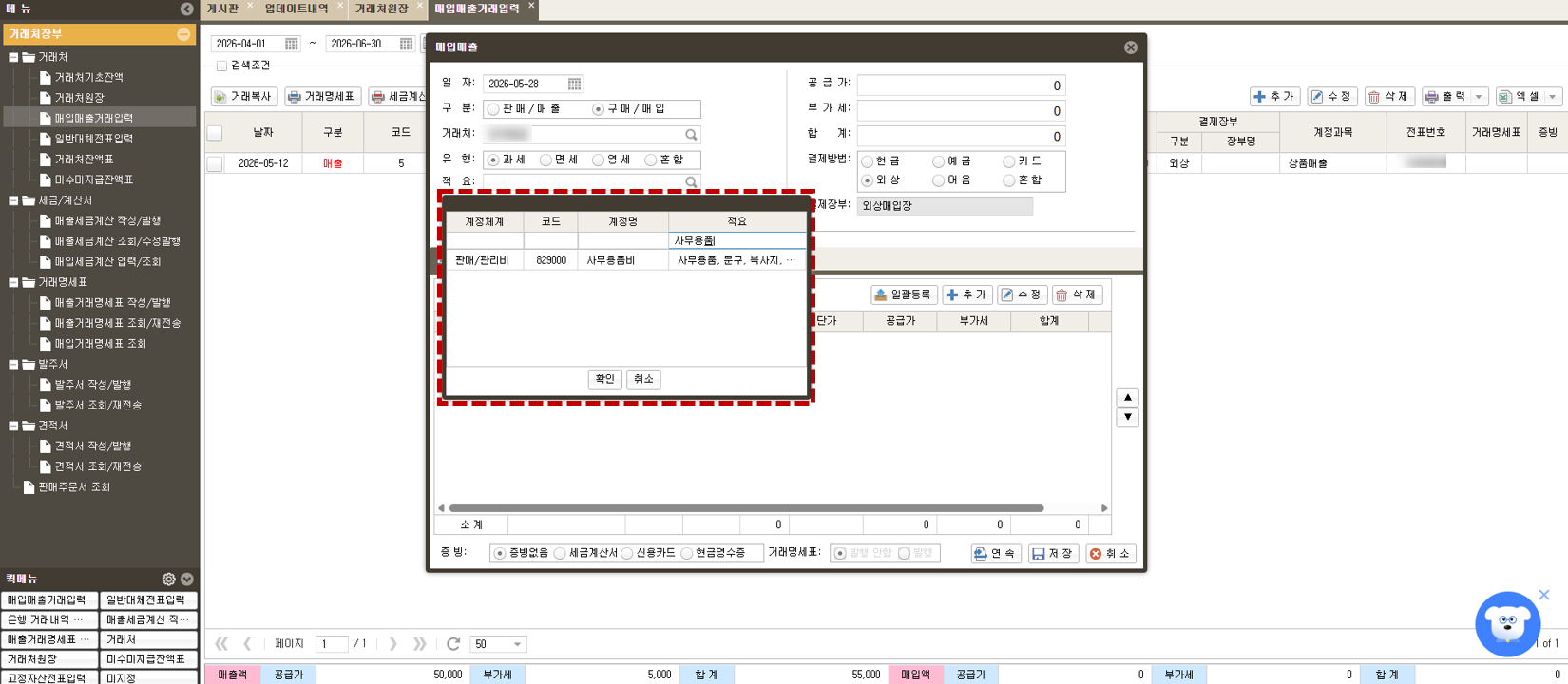Image resolution: width=1568 pixels, height=684 pixels.
Task: Click 적요 filter field containing 사무용품
Action: (736, 240)
